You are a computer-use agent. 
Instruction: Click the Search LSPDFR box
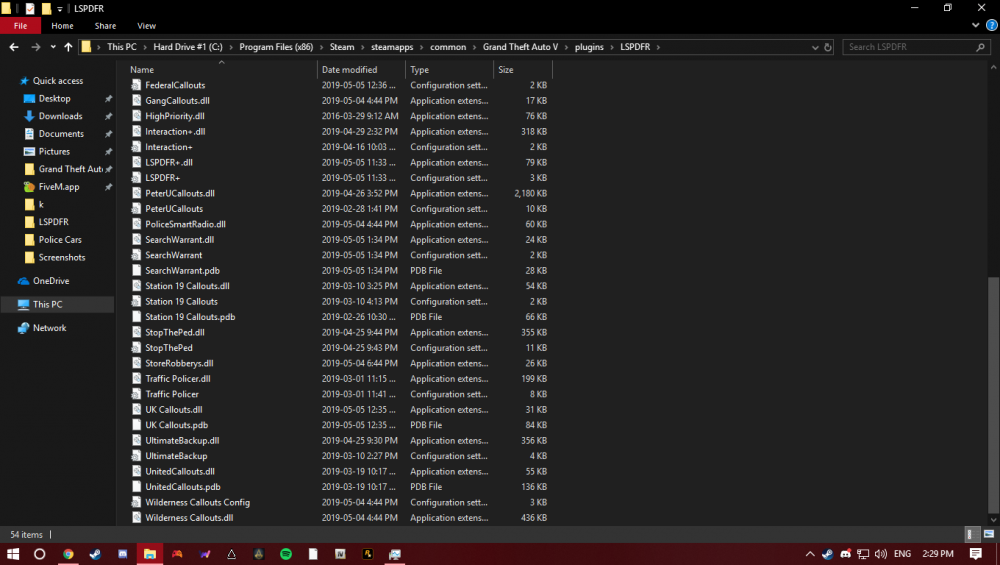click(916, 47)
